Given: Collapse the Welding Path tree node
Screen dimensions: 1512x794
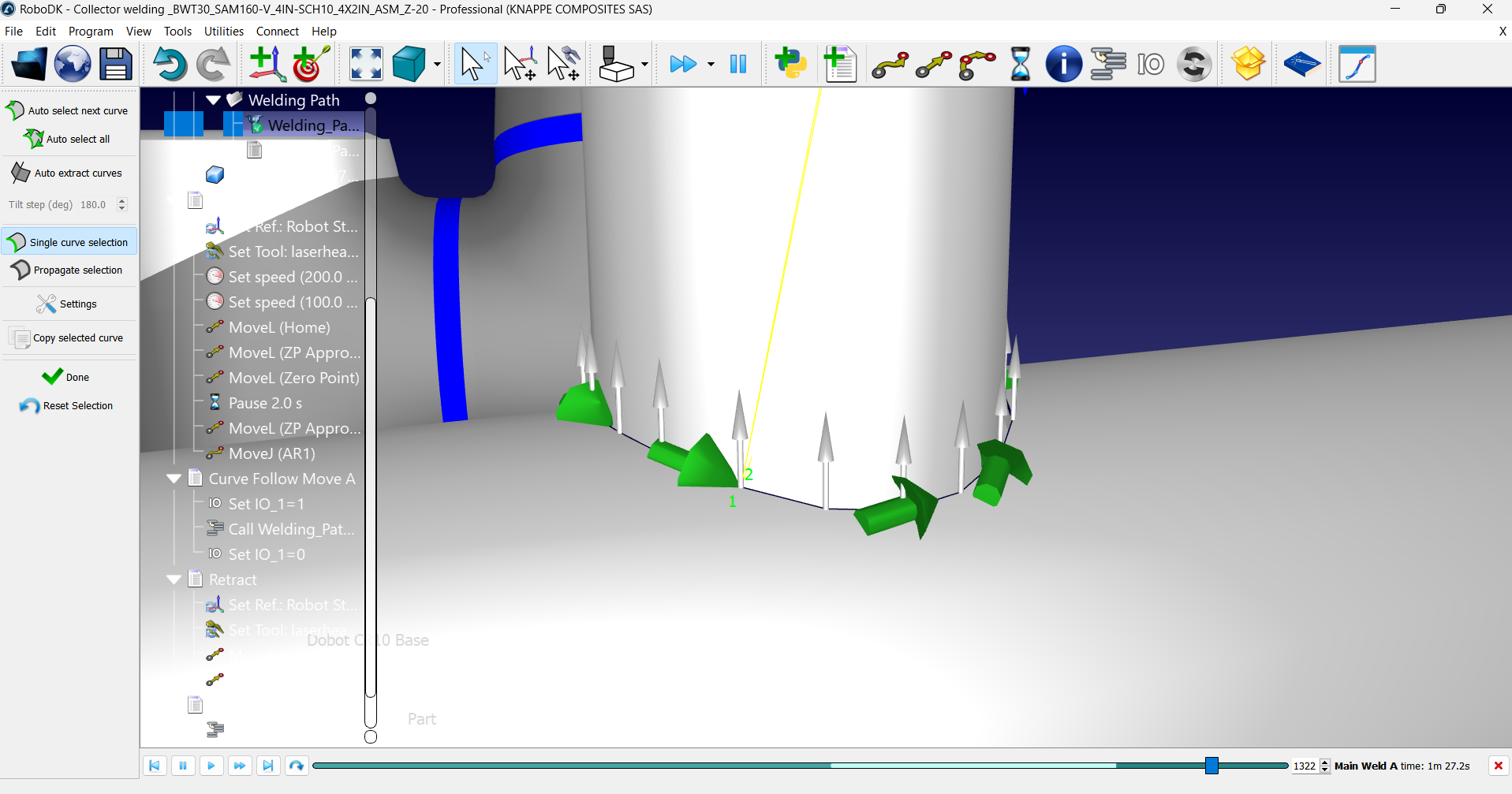Looking at the screenshot, I should coord(213,100).
